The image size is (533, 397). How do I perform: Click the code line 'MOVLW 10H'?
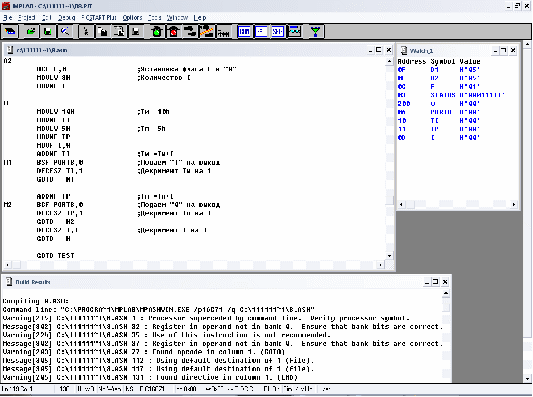pos(55,111)
